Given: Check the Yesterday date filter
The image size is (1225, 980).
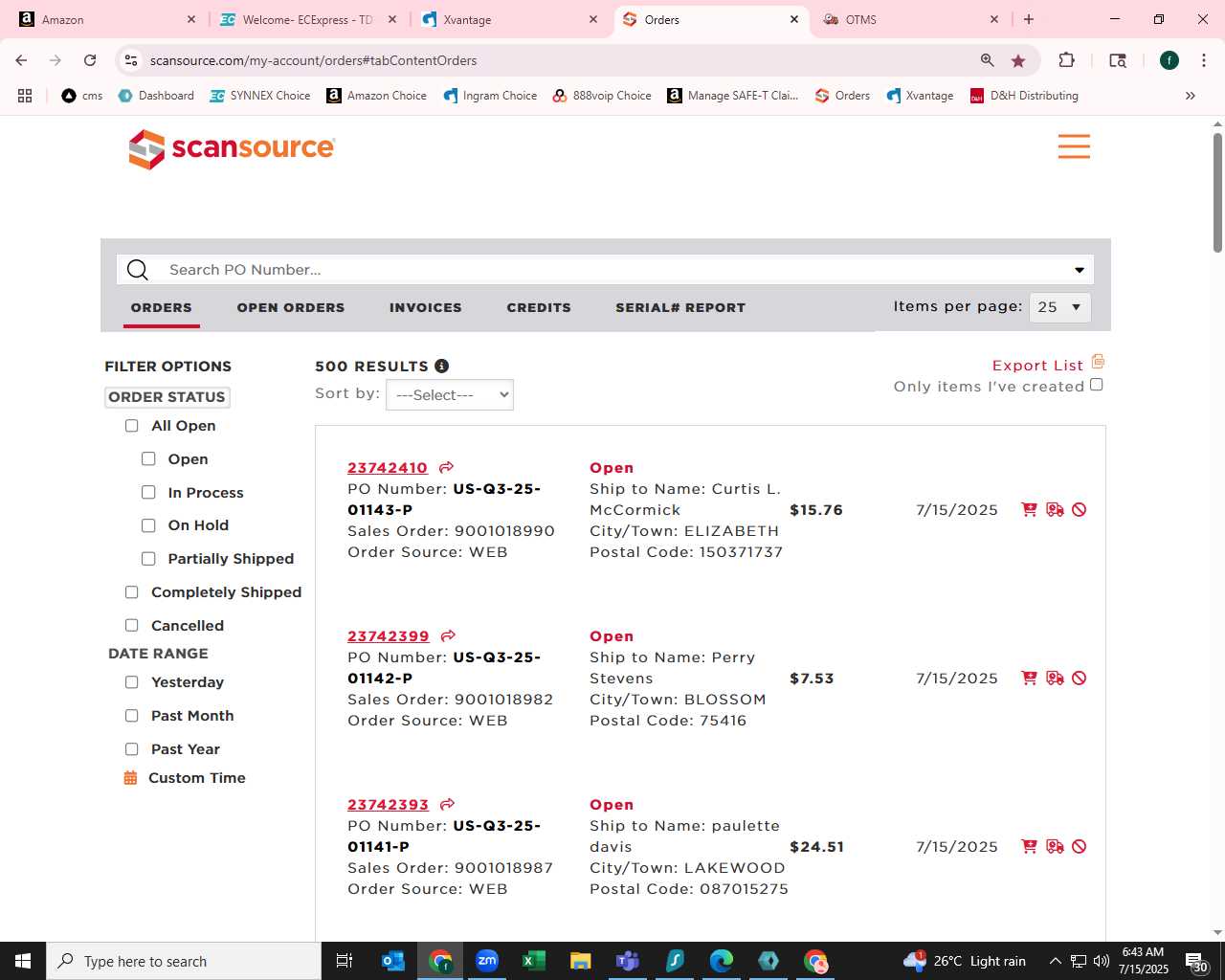Looking at the screenshot, I should 132,682.
